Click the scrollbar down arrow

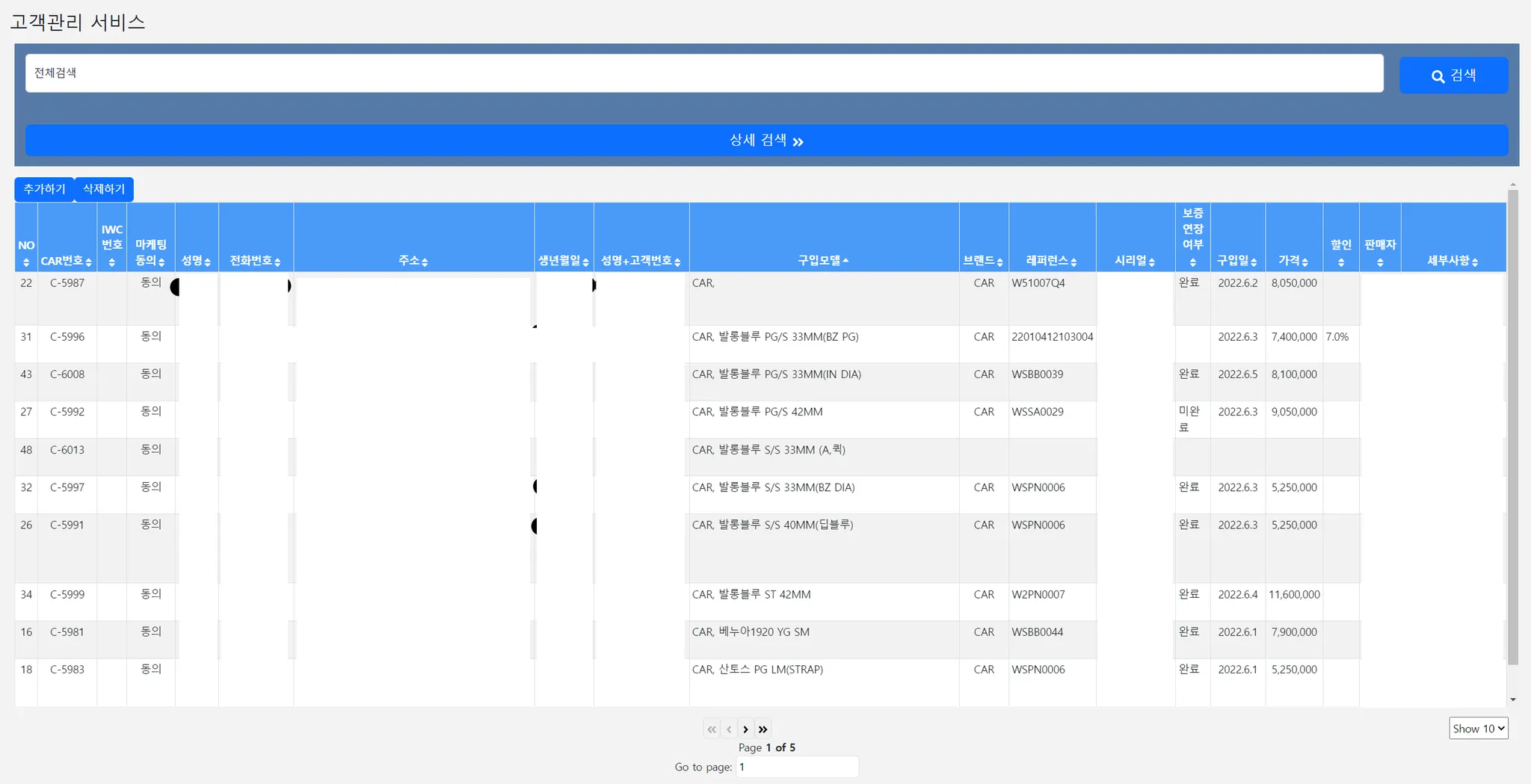pos(1513,700)
